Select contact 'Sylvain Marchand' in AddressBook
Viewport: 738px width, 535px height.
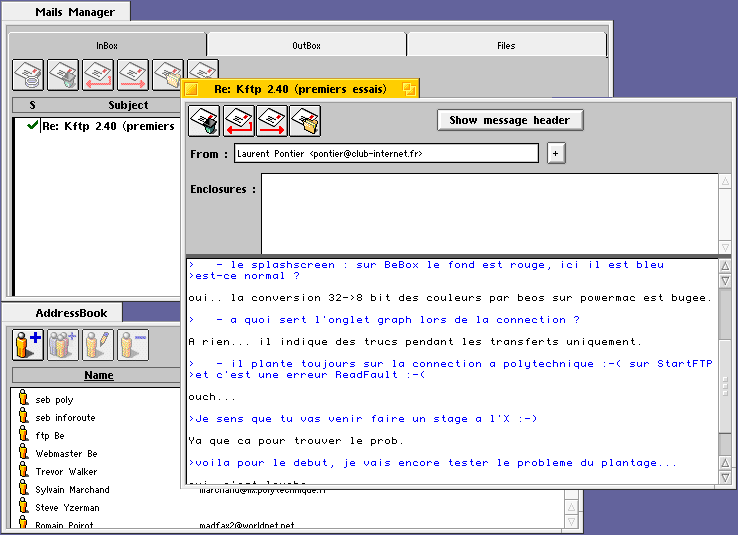[x=72, y=489]
